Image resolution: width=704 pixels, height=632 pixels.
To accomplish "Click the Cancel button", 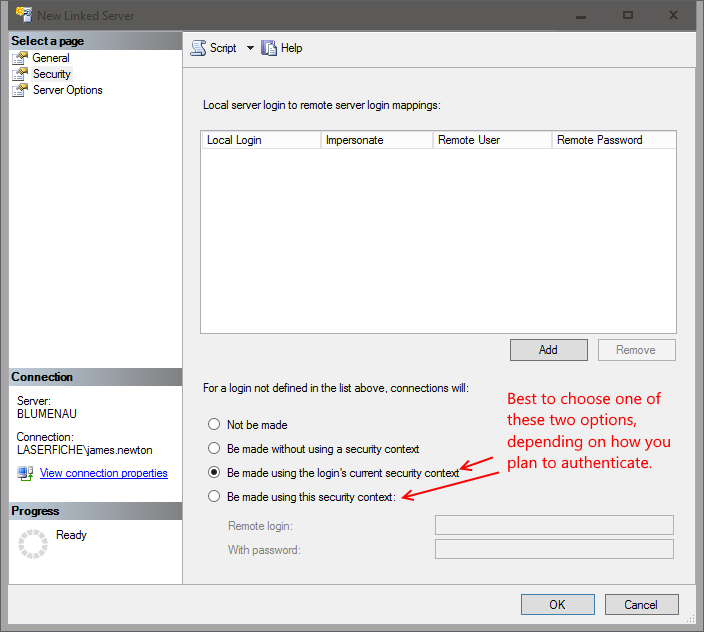I will 642,605.
